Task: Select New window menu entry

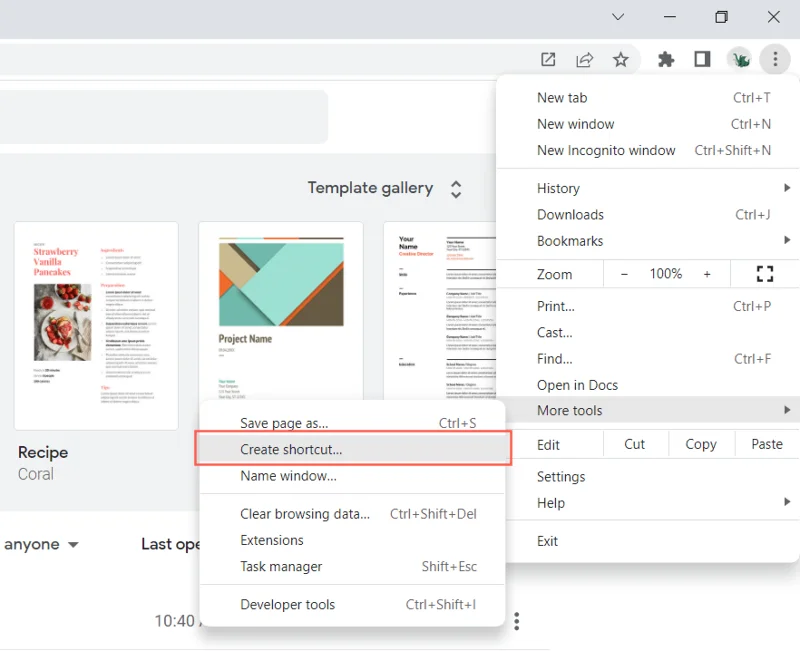Action: 648,124
